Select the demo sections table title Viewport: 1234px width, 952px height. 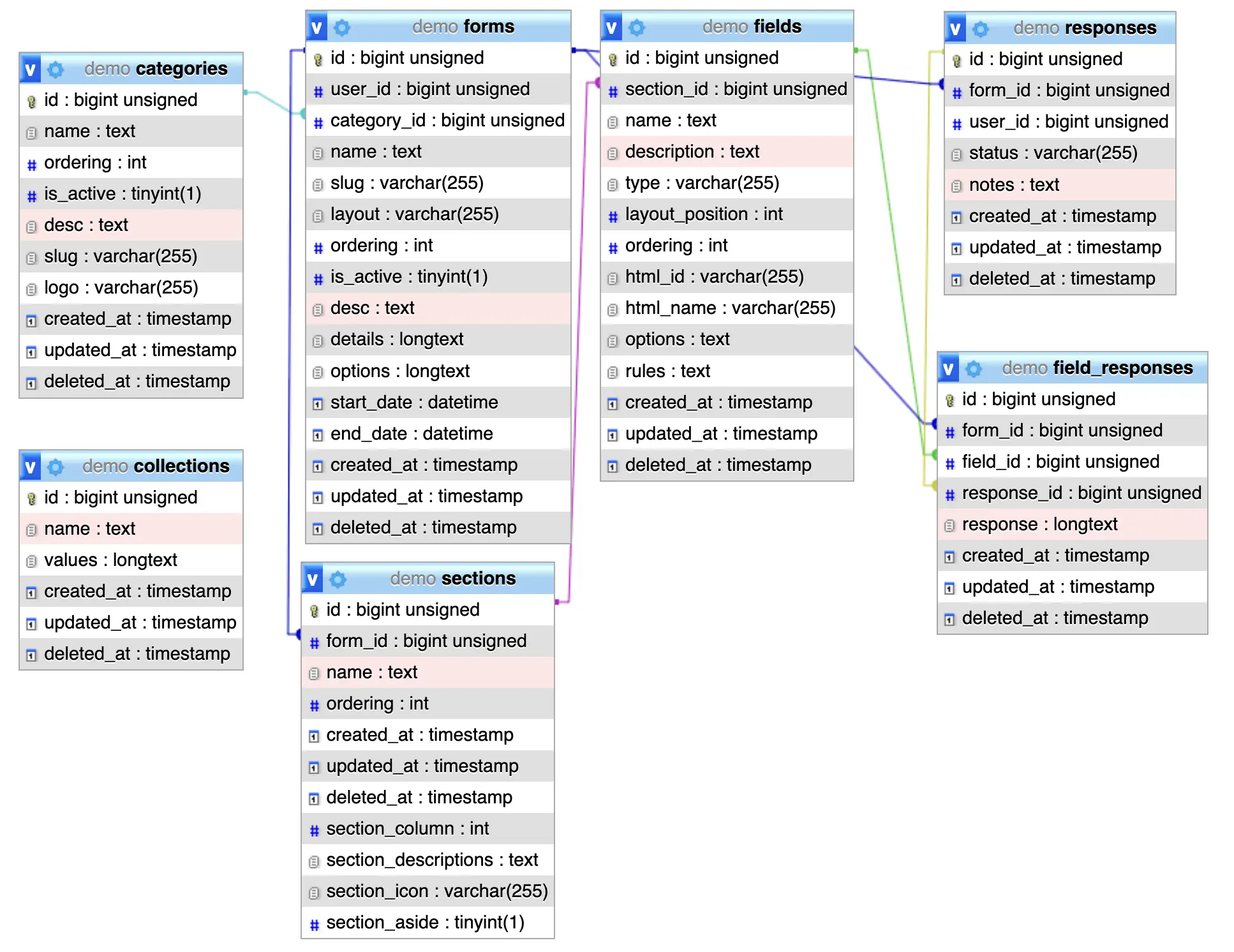pyautogui.click(x=453, y=579)
